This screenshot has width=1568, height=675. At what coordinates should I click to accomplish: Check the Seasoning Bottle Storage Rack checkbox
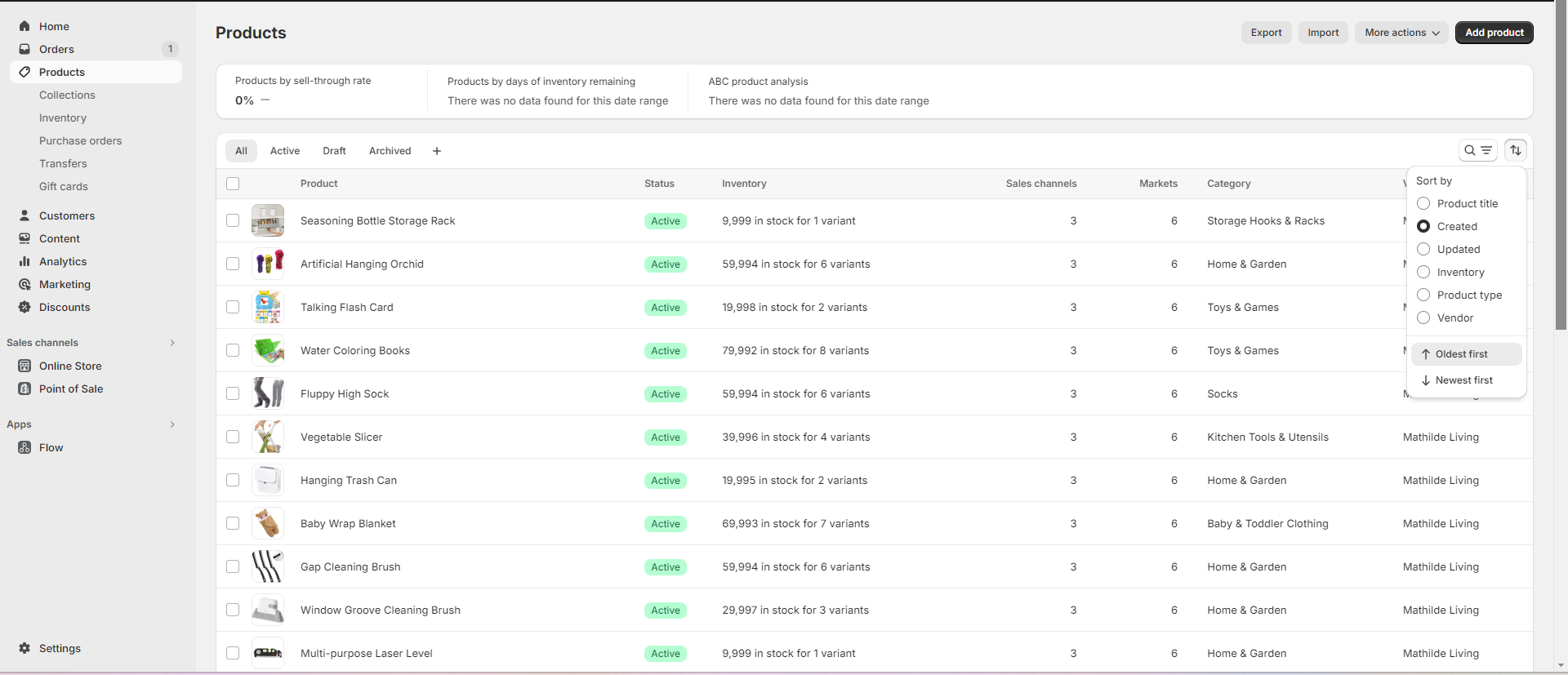point(233,220)
